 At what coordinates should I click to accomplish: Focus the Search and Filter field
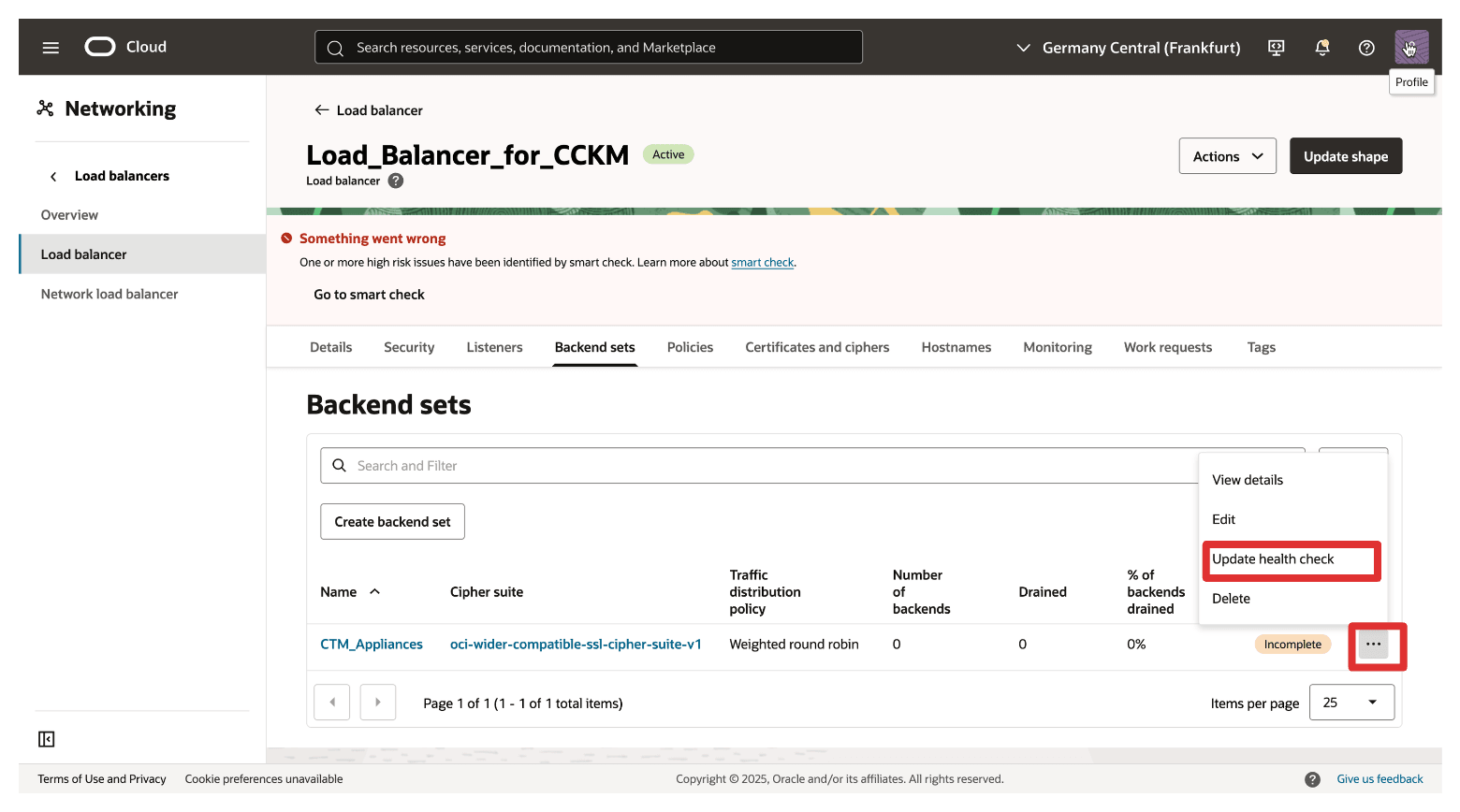(x=812, y=466)
